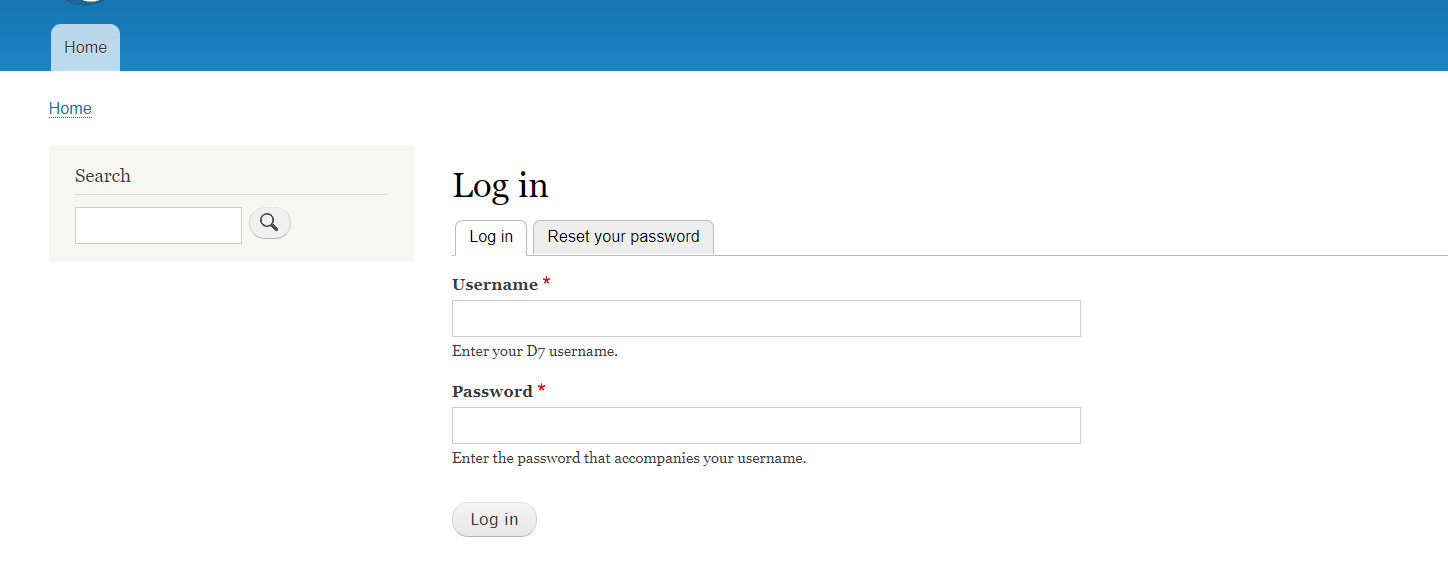Click into the Password field

[766, 425]
